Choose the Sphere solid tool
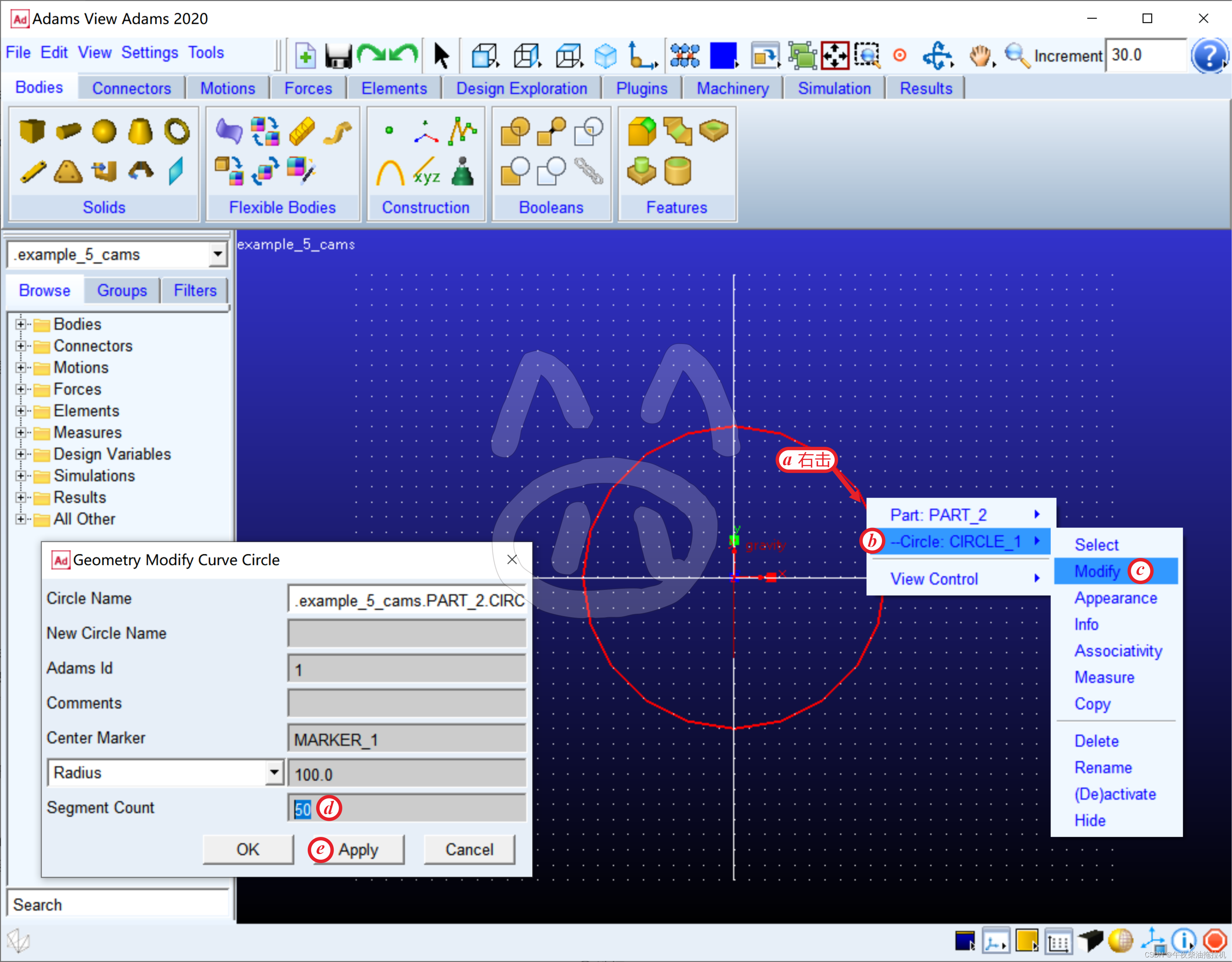The height and width of the screenshot is (962, 1232). (x=104, y=131)
